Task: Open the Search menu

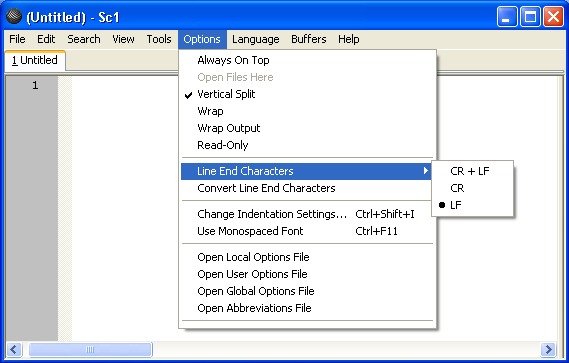Action: [84, 39]
